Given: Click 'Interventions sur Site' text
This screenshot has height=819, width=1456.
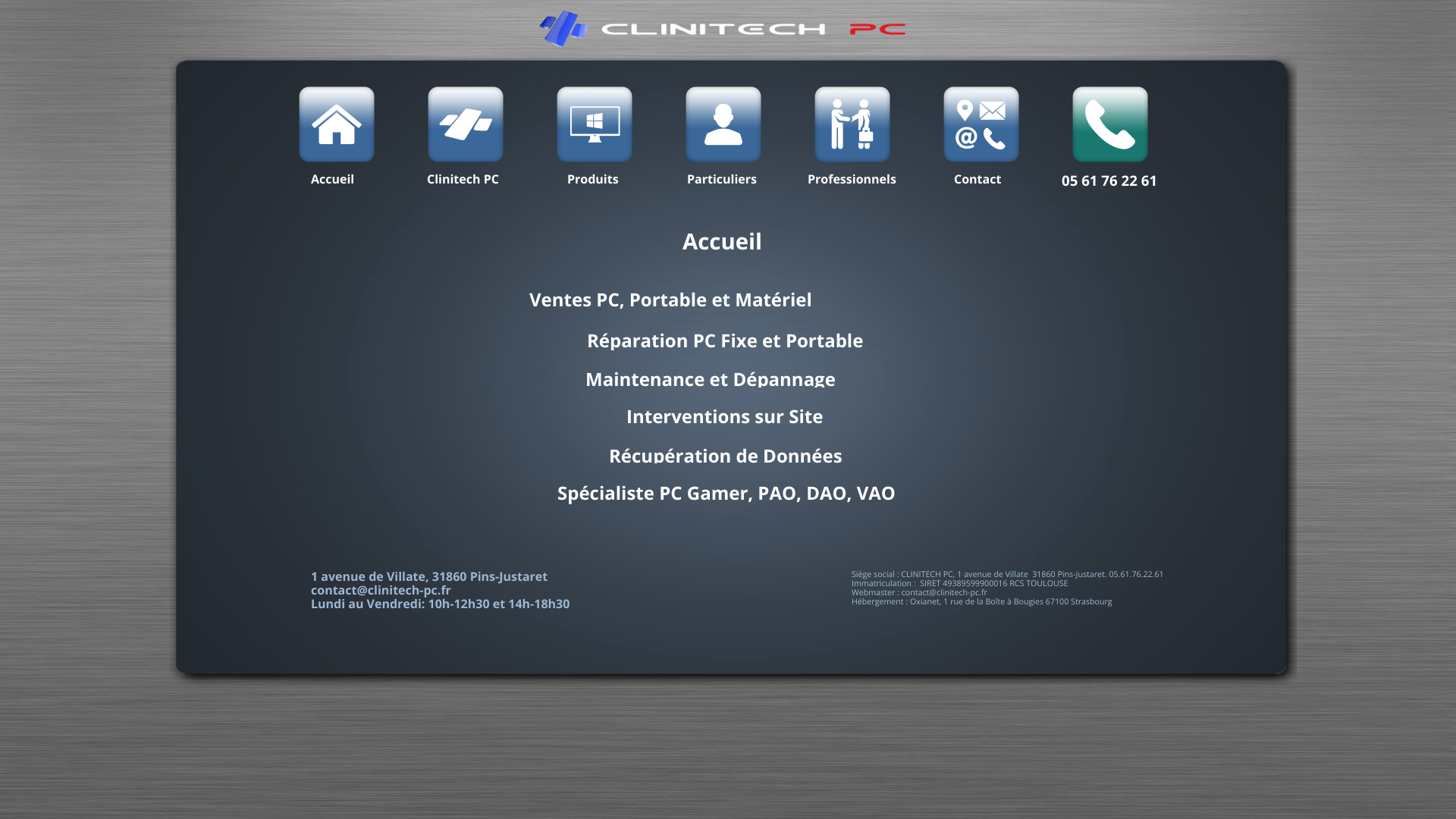Looking at the screenshot, I should point(725,416).
